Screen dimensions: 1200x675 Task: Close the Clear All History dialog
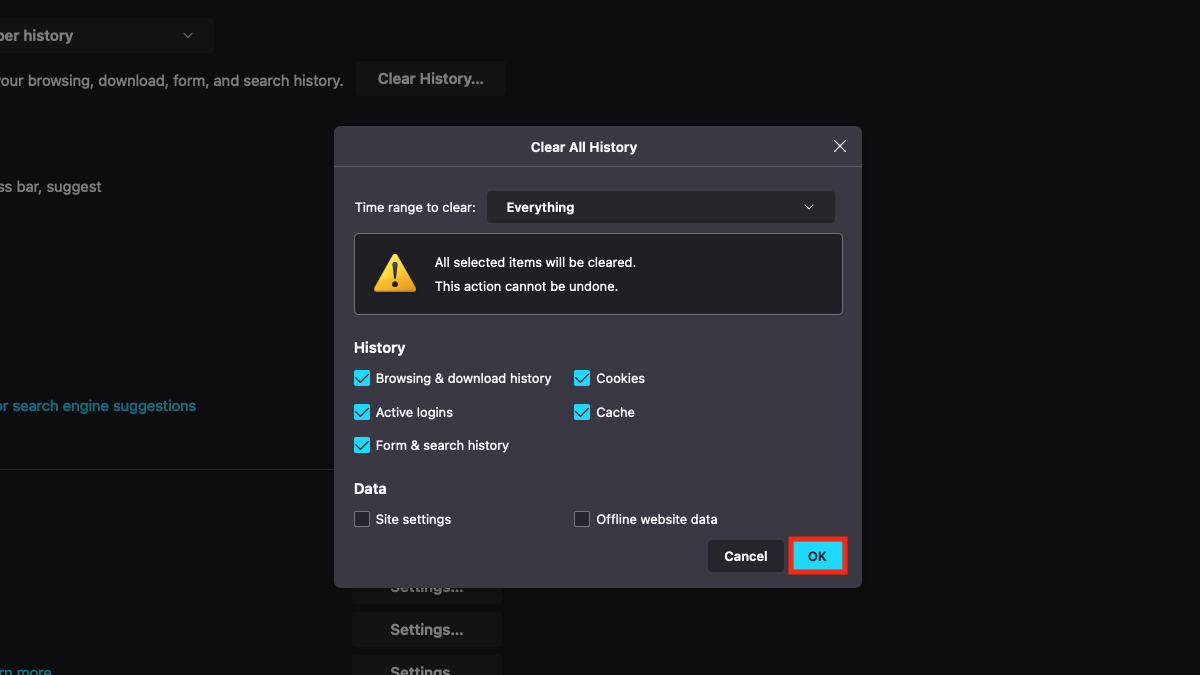[840, 146]
